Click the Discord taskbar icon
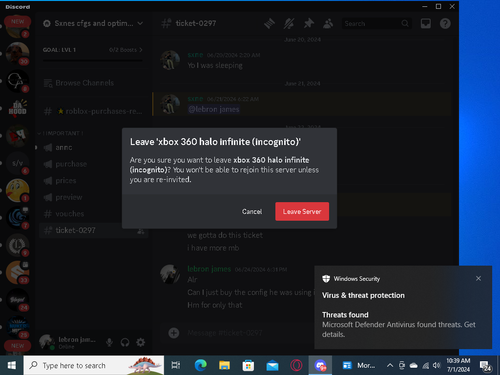Screen dimensions: 500x375 pyautogui.click(x=320, y=366)
